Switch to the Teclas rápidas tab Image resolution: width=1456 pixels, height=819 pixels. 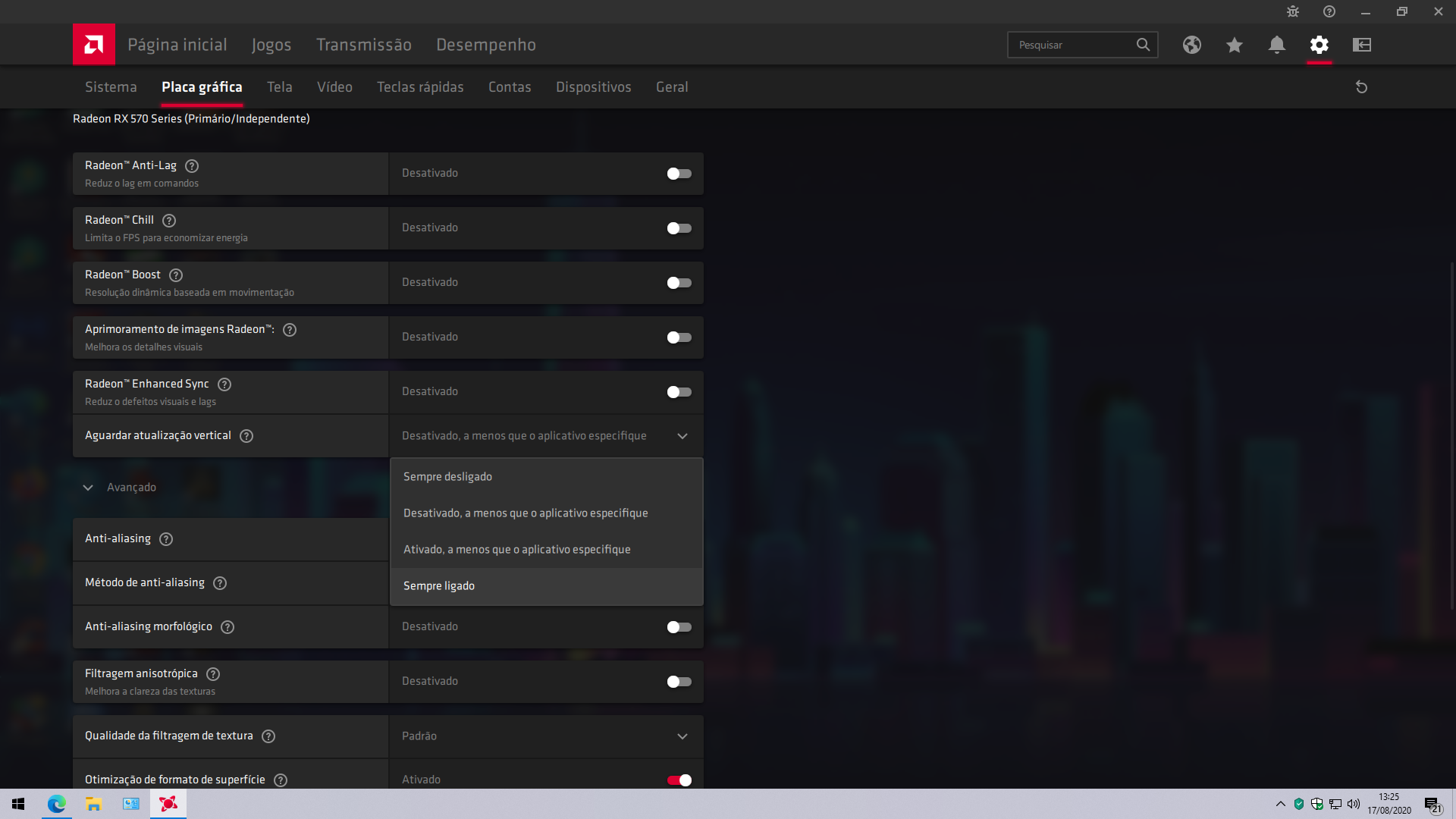(x=420, y=87)
